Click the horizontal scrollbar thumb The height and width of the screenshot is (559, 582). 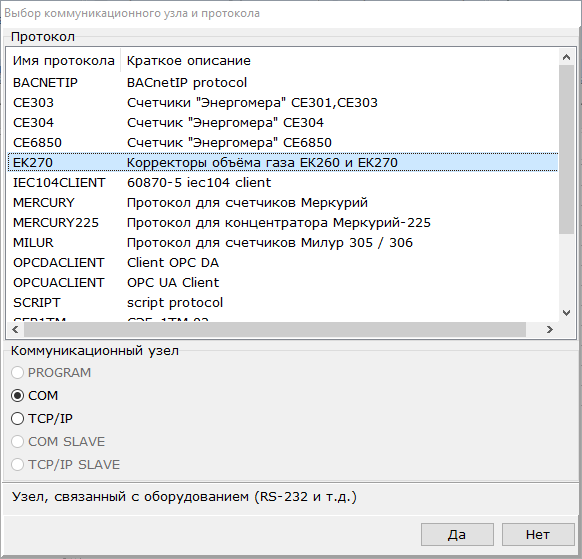[x=275, y=330]
